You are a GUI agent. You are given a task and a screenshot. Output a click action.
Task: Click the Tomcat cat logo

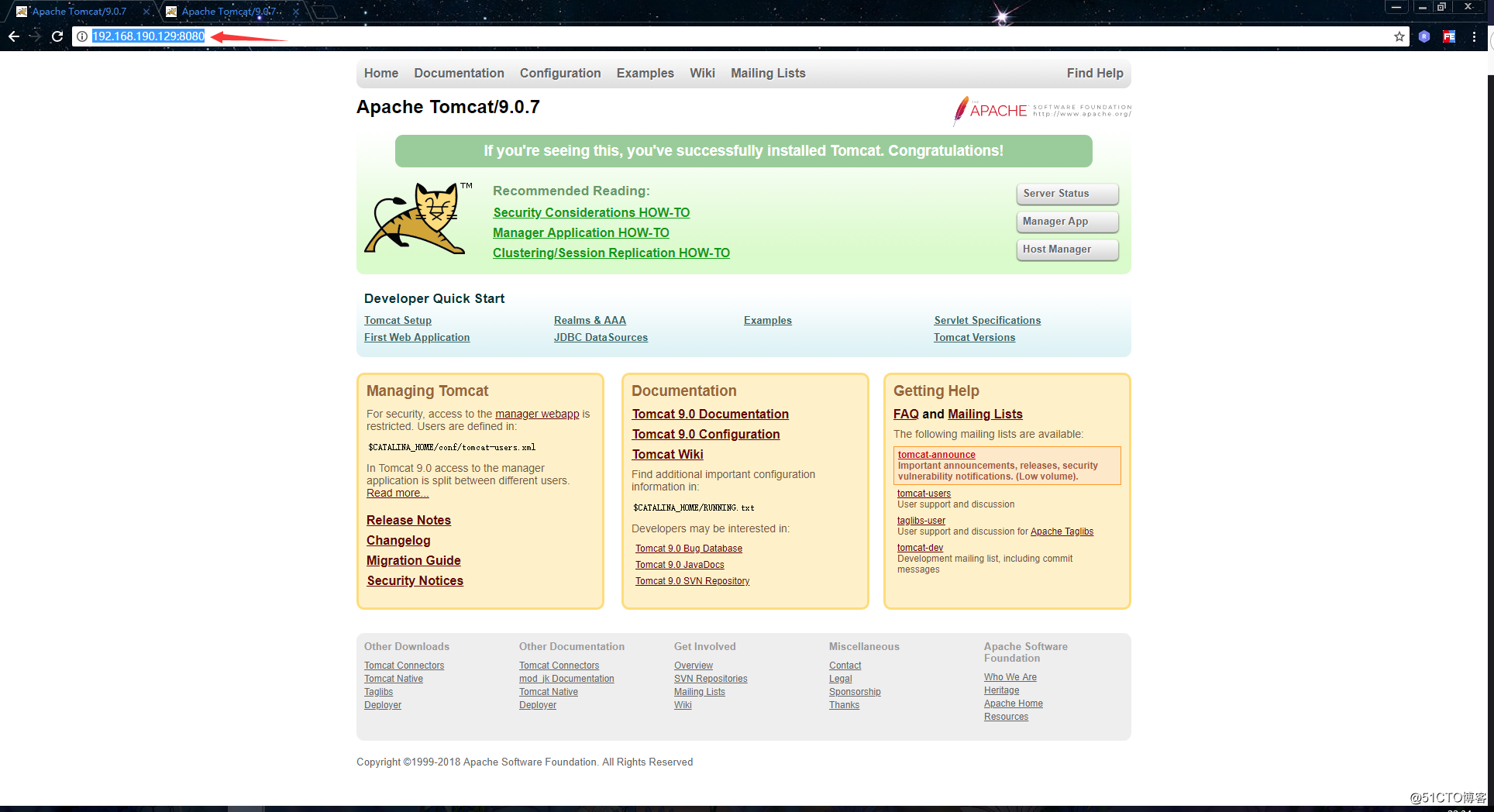419,218
